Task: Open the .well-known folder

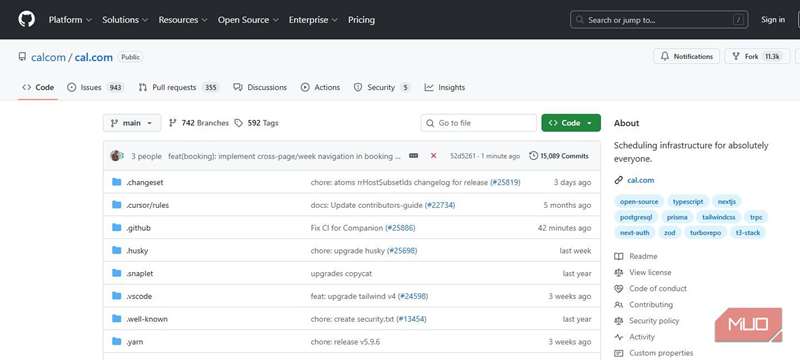Action: 147,319
